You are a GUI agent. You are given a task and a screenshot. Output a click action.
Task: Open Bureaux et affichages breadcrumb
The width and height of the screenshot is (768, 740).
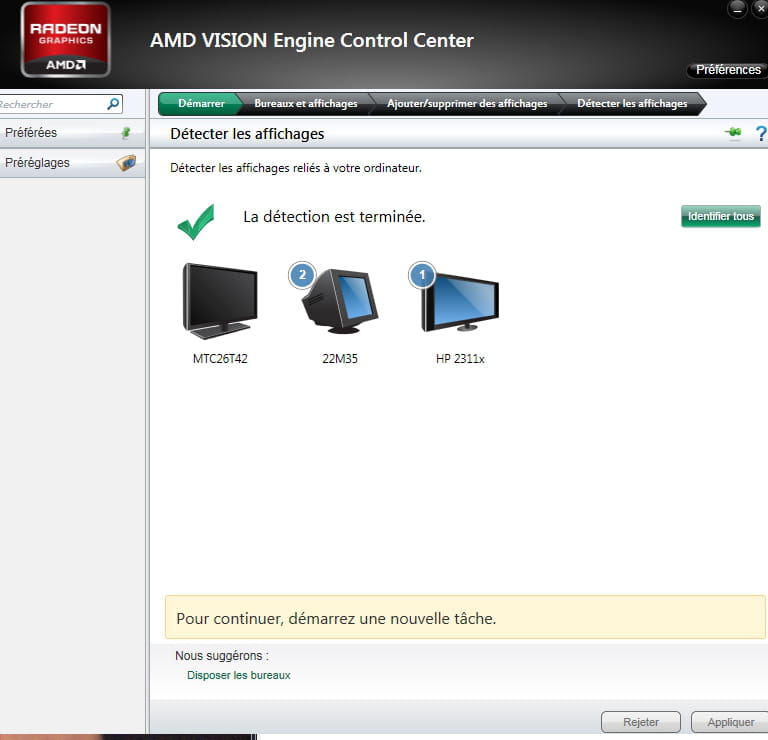(x=306, y=104)
